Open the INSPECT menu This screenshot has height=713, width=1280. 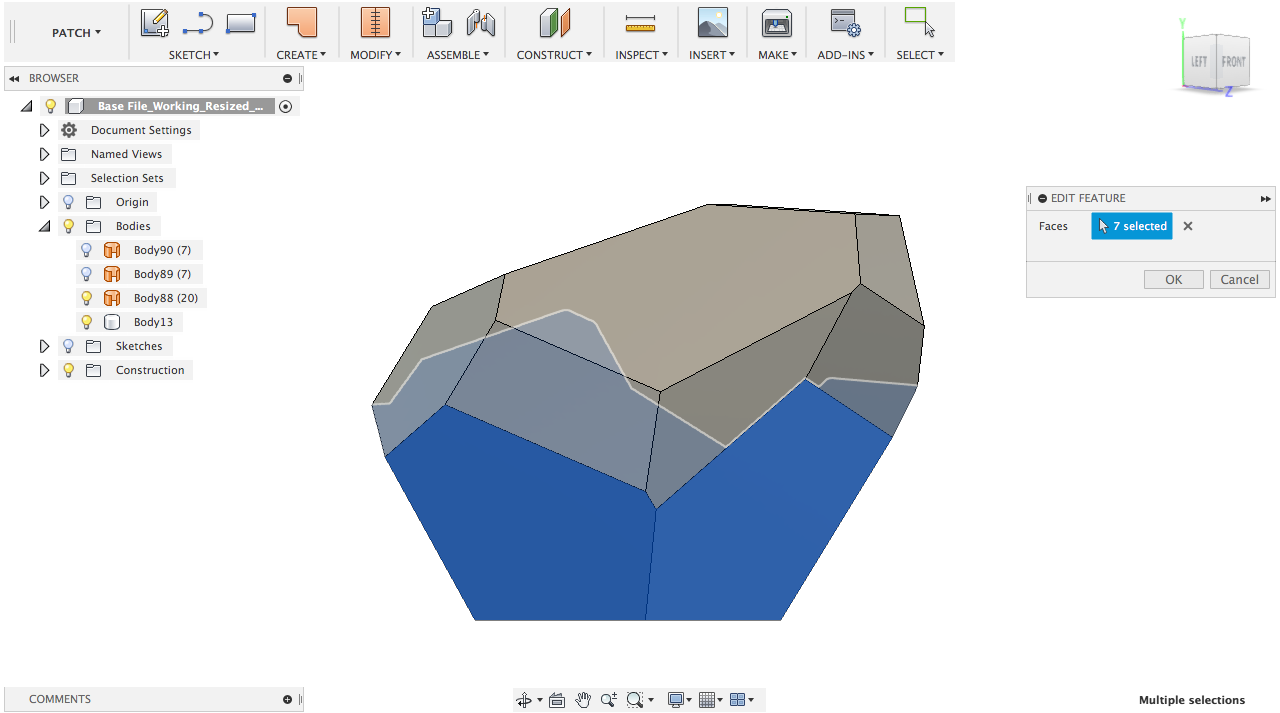coord(641,55)
